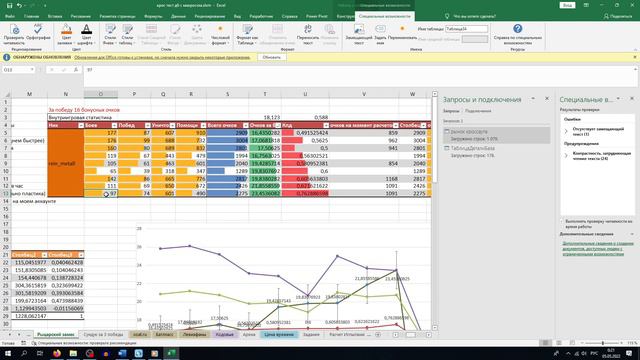Click Alt Text (Замещающий текст) icon
The image size is (640, 360).
(359, 29)
